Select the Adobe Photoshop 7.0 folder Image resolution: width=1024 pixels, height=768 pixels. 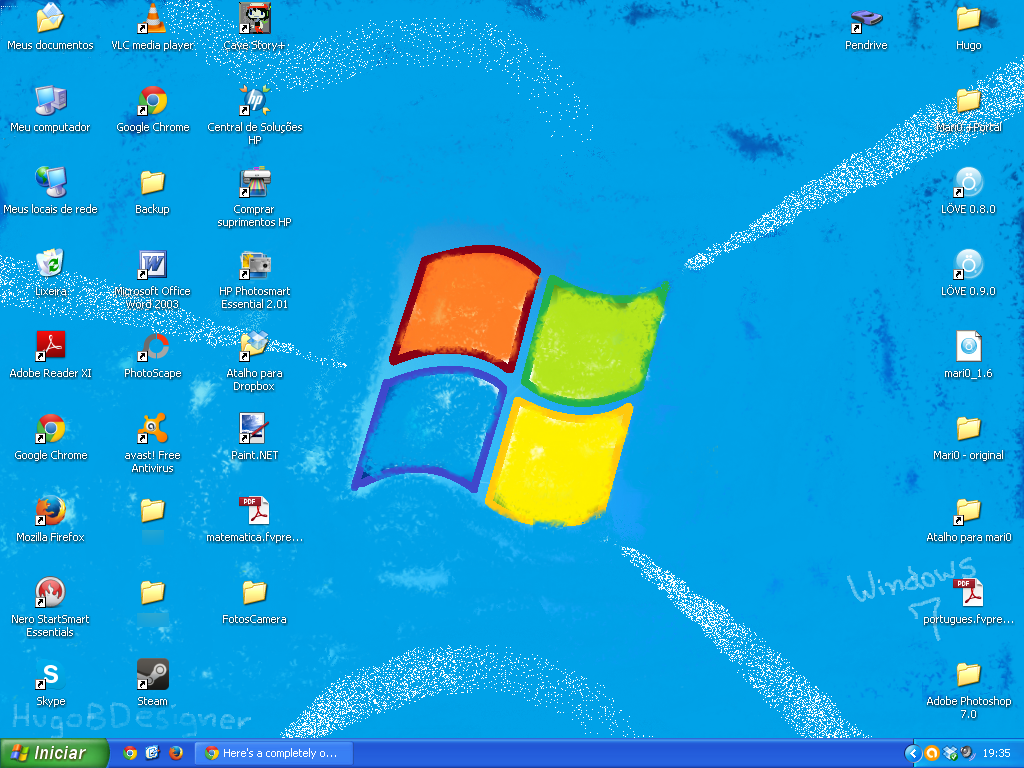click(x=968, y=675)
